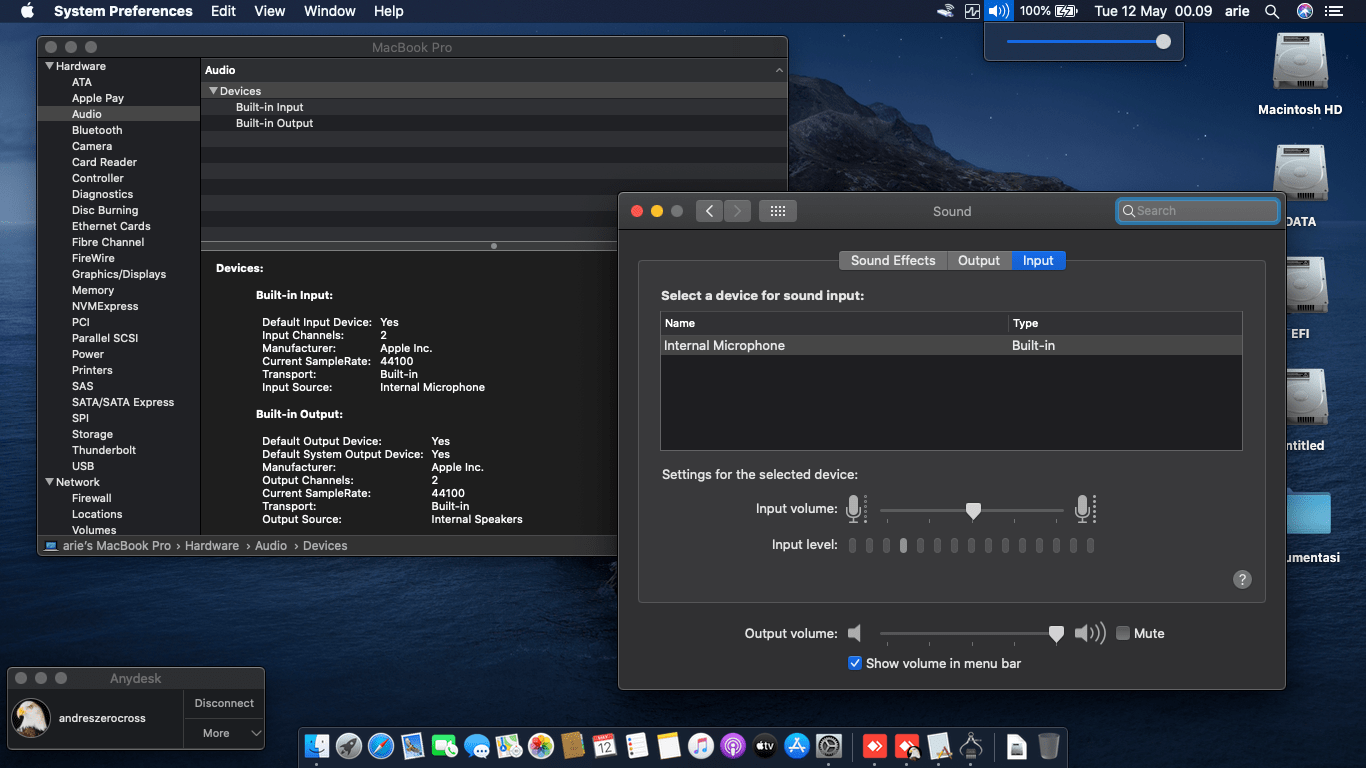The height and width of the screenshot is (768, 1366).
Task: Click System Preferences gear in Dock
Action: (829, 746)
